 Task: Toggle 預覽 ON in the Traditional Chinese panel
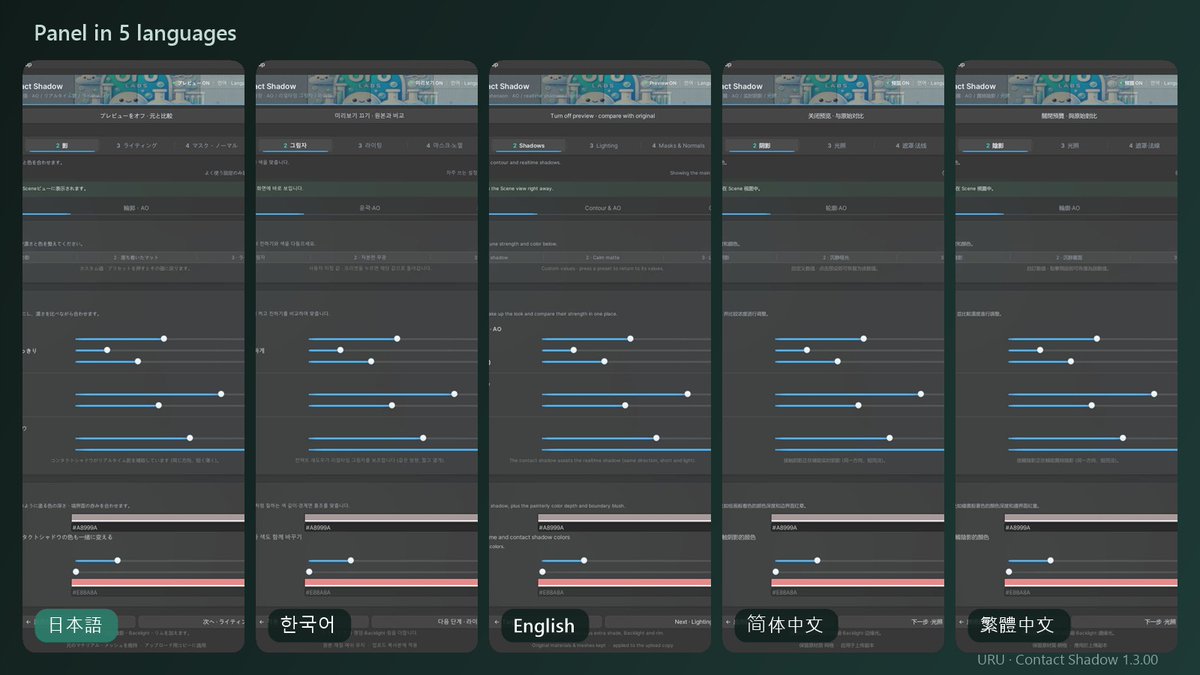pyautogui.click(x=1133, y=84)
